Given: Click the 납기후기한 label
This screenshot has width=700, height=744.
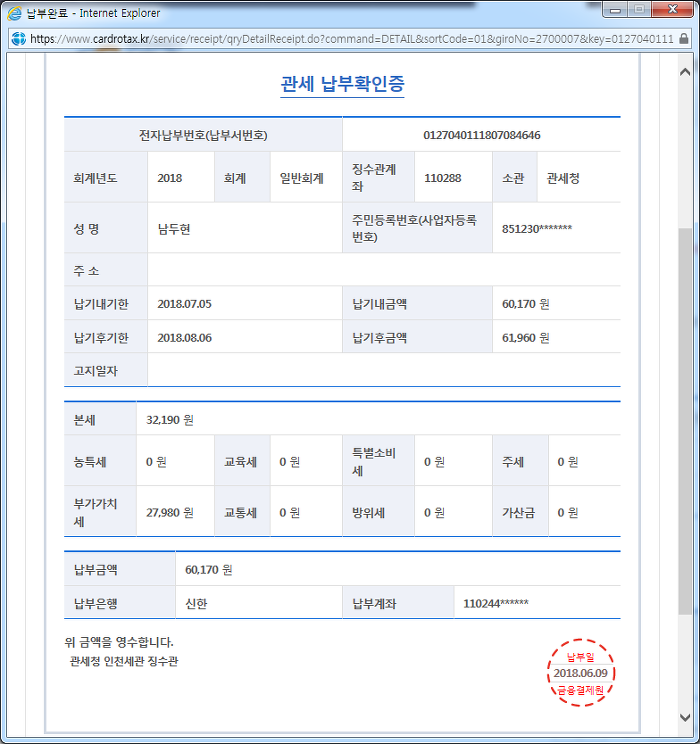Looking at the screenshot, I should tap(101, 338).
